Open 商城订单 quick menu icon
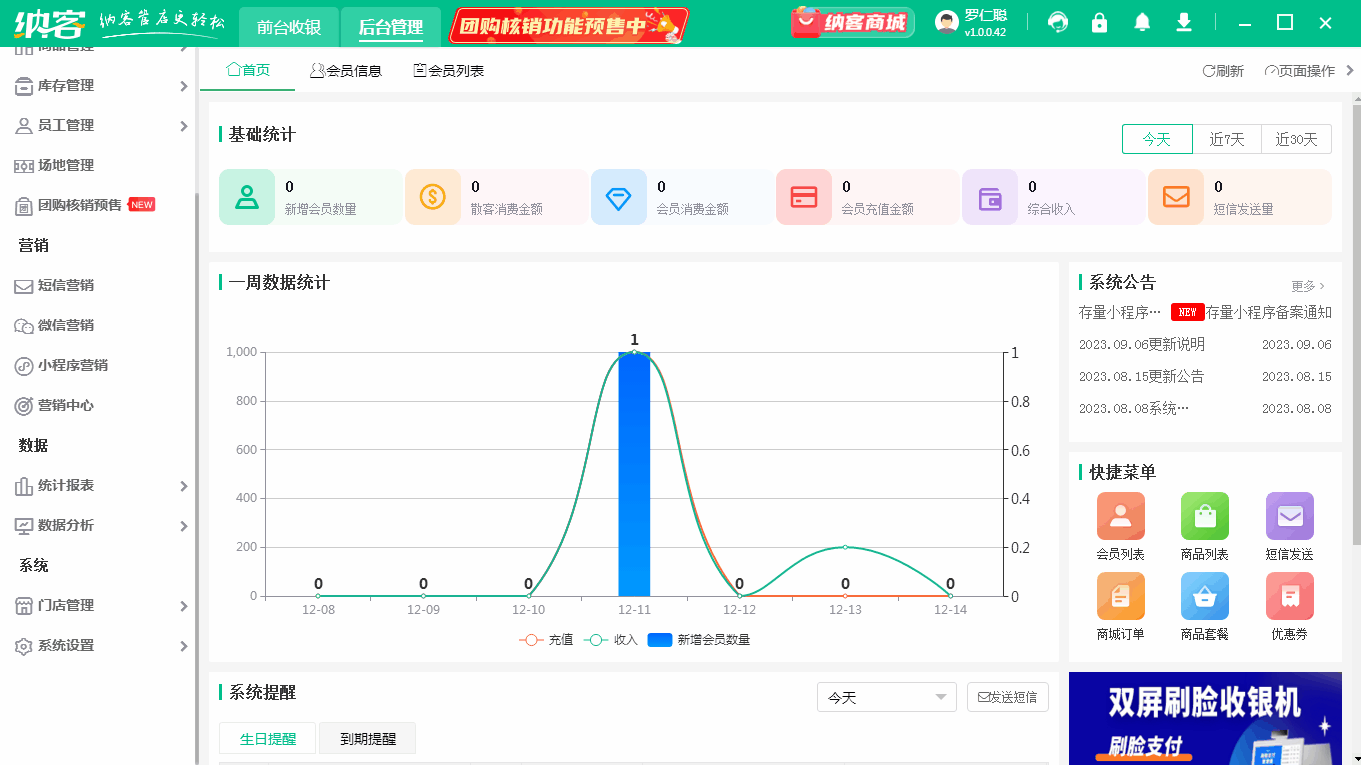 (x=1120, y=595)
